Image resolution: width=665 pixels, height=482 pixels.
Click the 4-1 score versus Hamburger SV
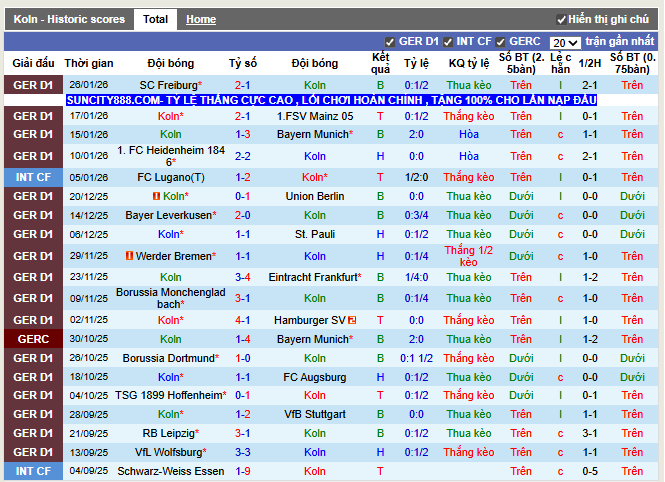click(x=243, y=320)
